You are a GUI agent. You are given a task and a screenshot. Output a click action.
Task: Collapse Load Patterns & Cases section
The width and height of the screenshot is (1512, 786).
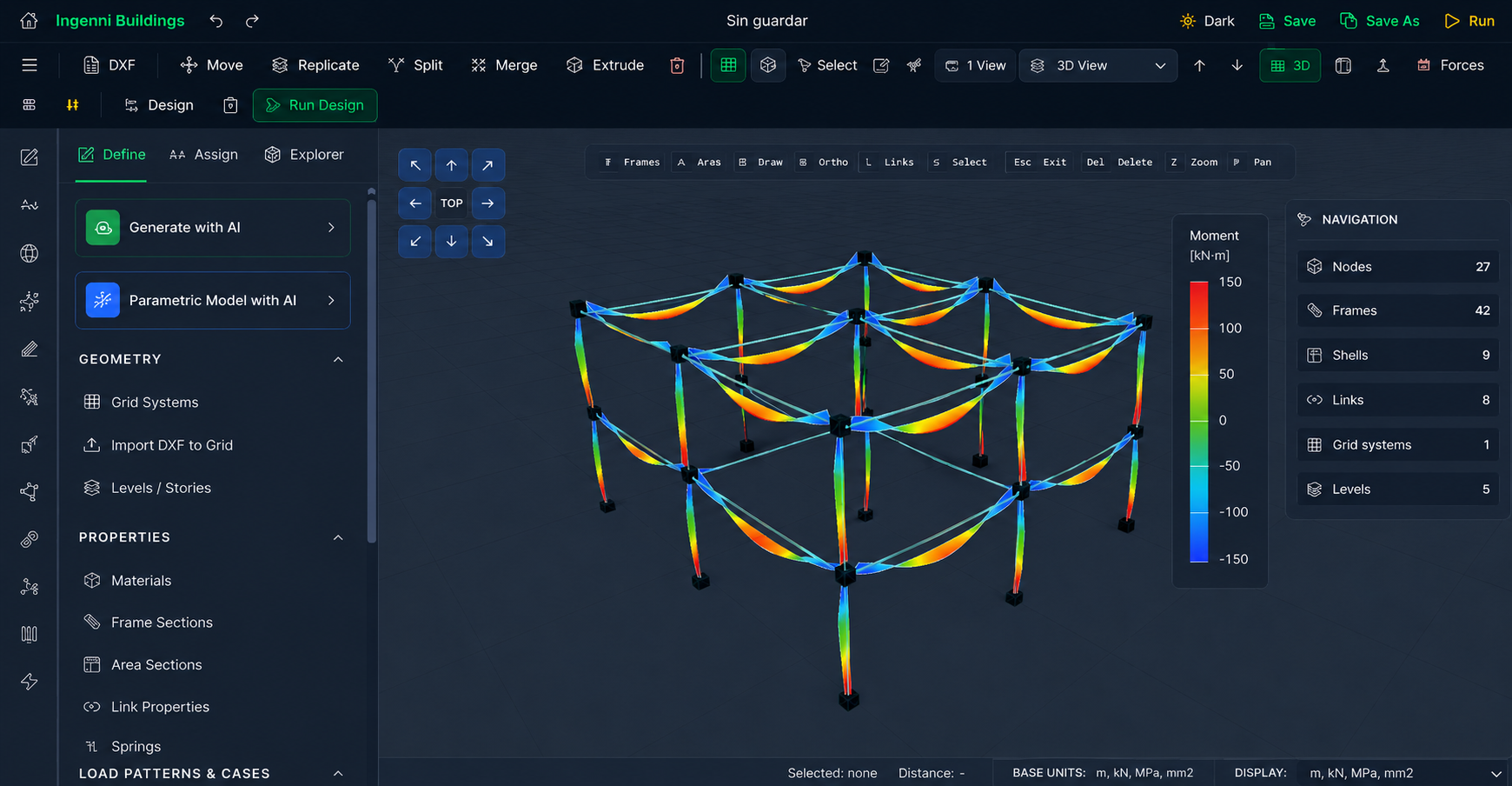(x=338, y=774)
